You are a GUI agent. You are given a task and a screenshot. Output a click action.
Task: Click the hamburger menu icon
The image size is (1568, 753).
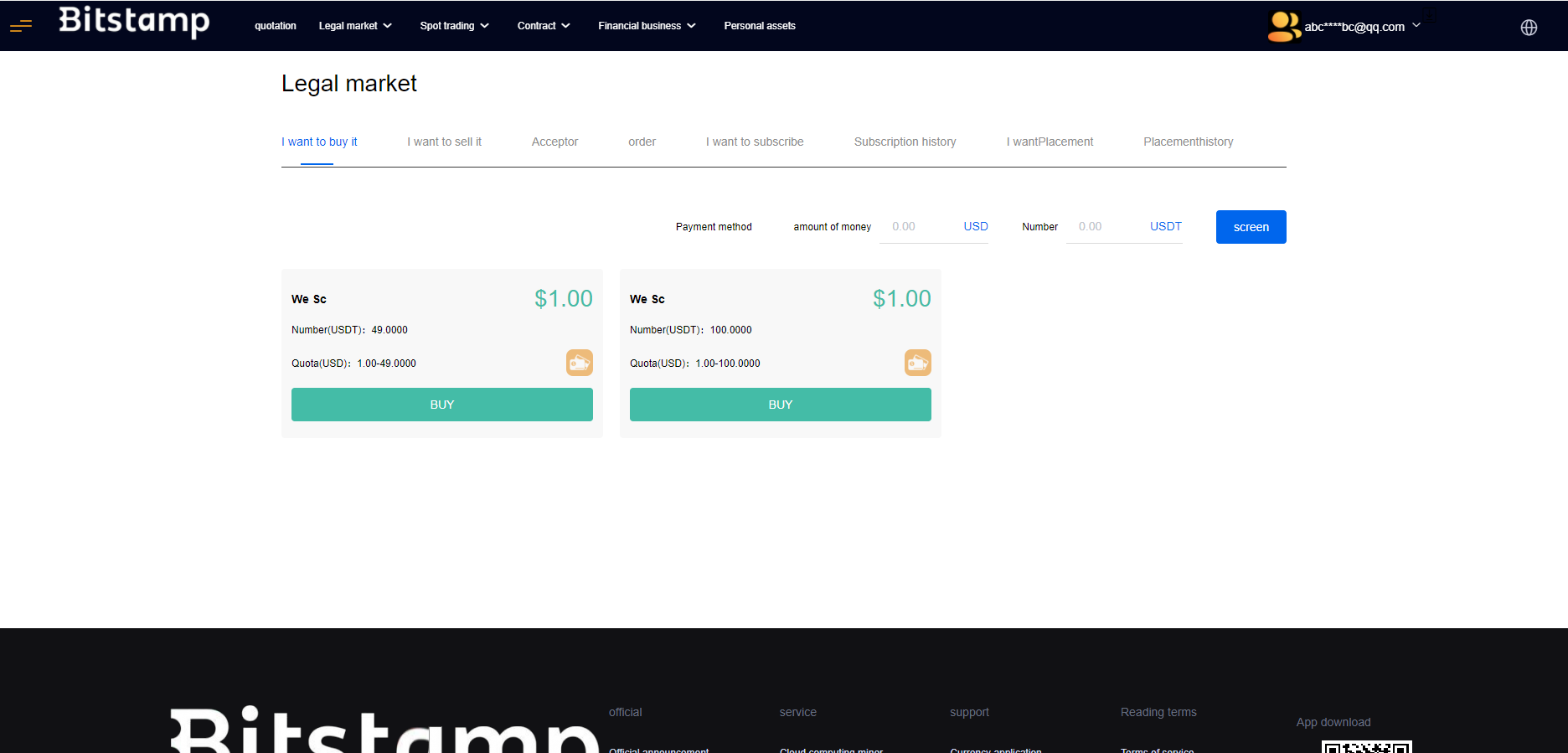21,26
